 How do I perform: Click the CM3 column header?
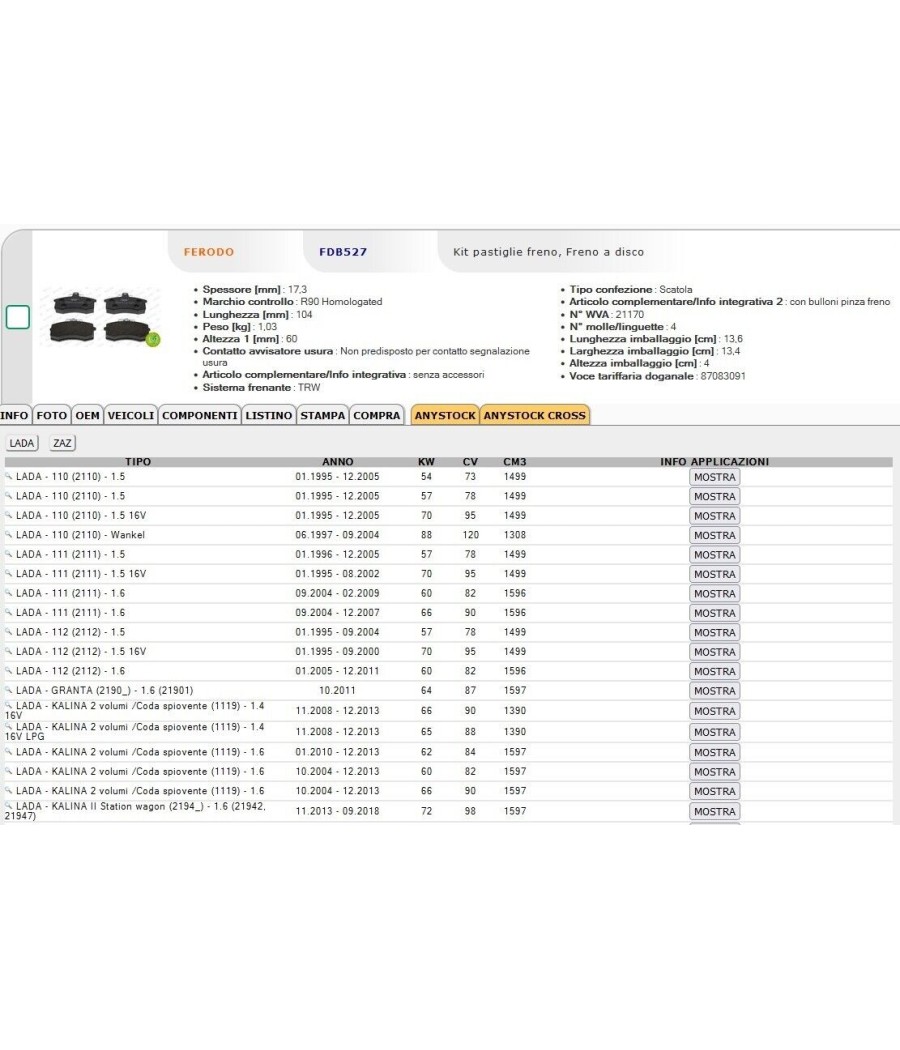pos(515,461)
